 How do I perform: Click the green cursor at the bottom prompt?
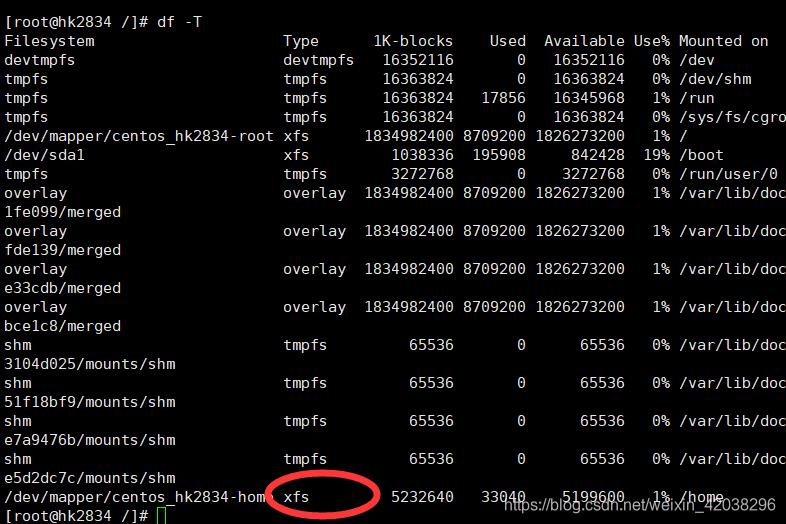coord(161,516)
